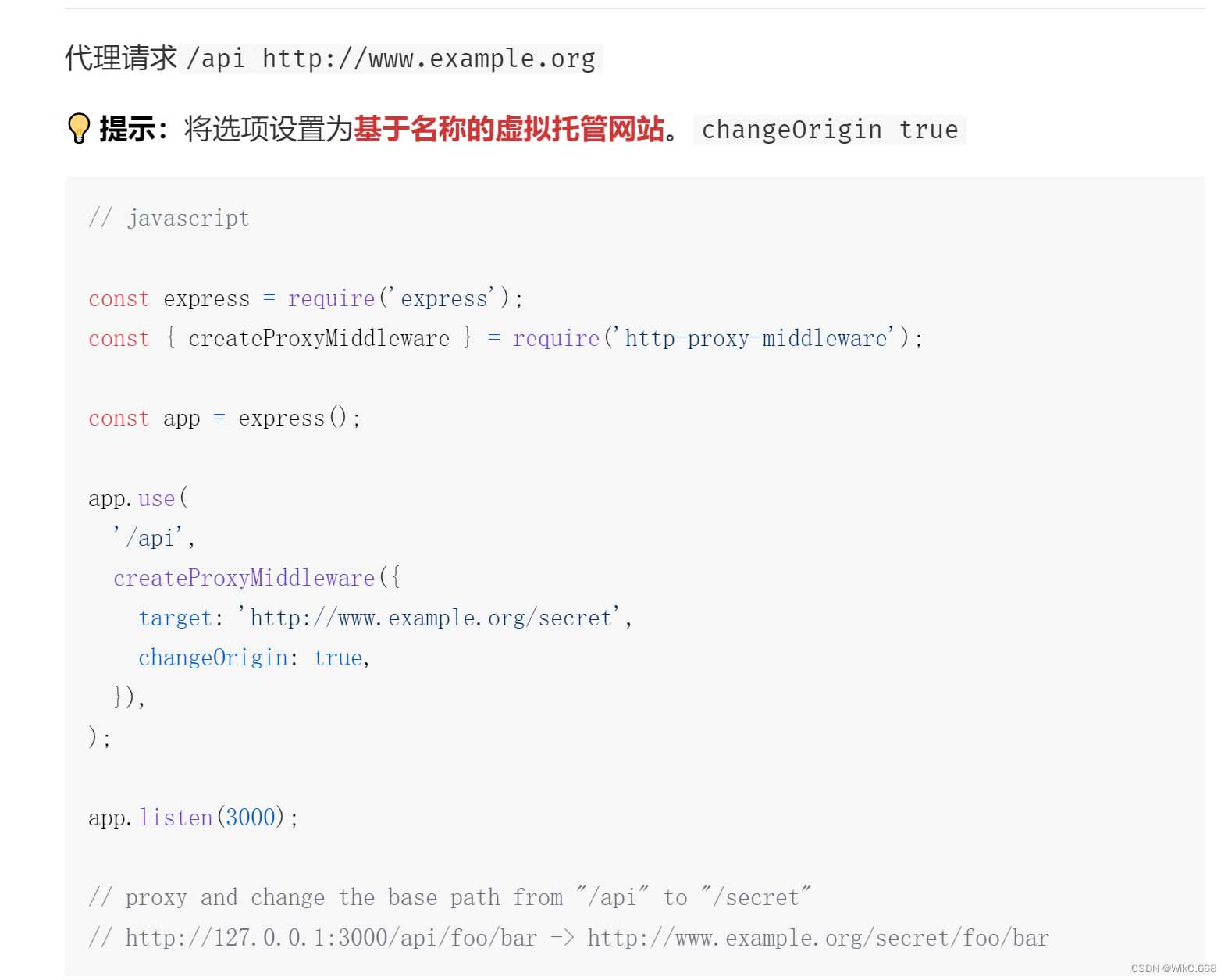Click the '/api' path string in app.use
The image size is (1228, 980).
click(x=151, y=538)
